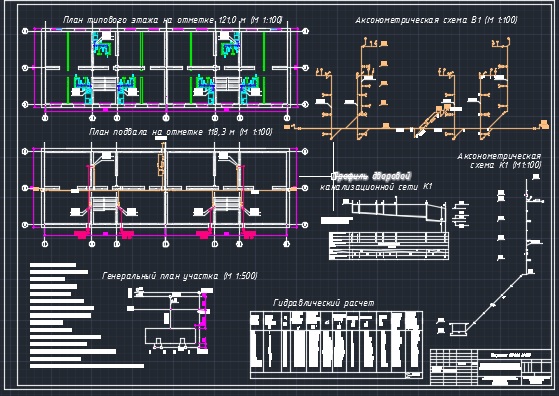Select the hydraulic calculation table
The image size is (559, 396).
(337, 345)
